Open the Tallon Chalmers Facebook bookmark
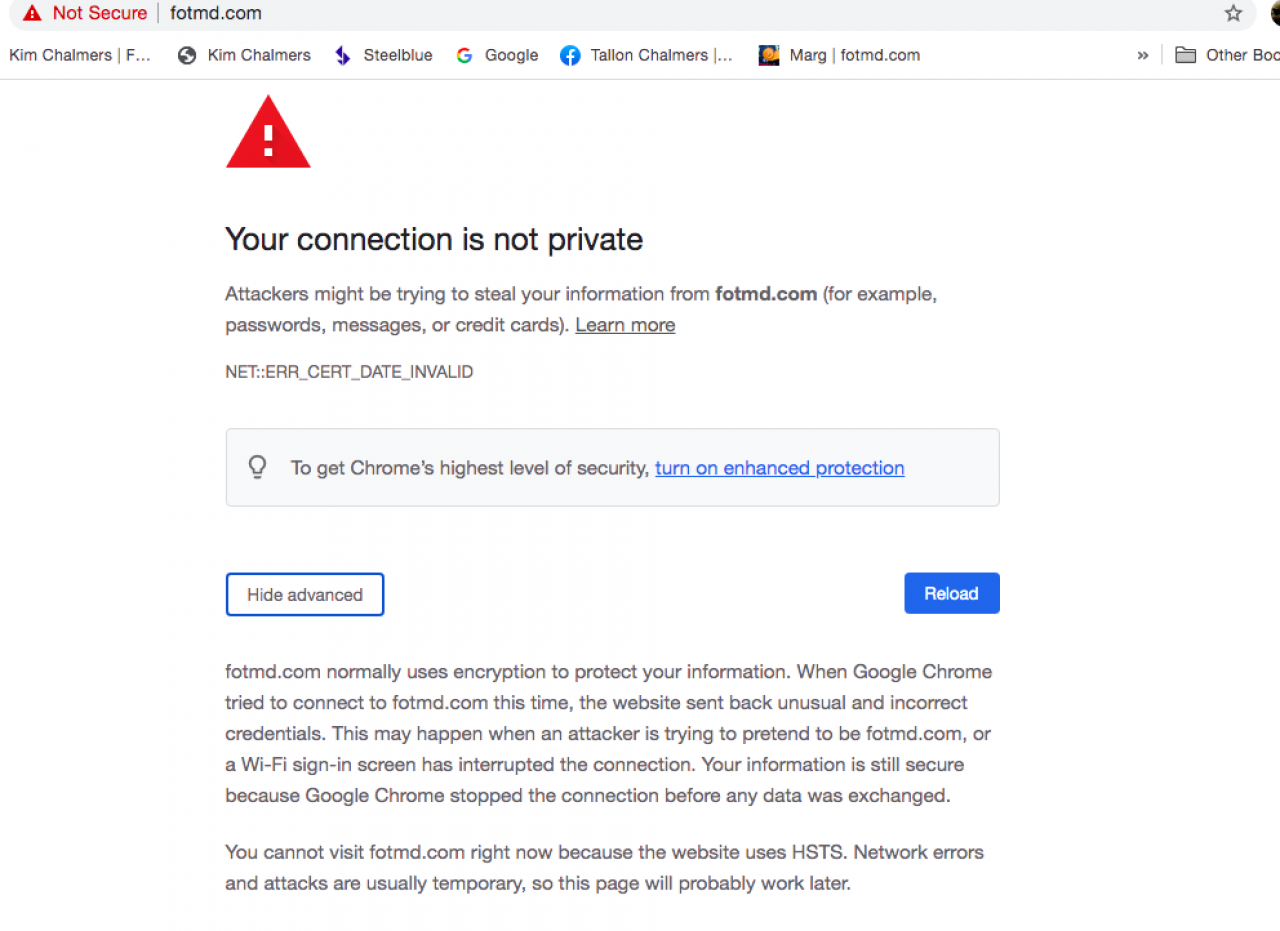Viewport: 1280px width, 931px height. point(646,56)
